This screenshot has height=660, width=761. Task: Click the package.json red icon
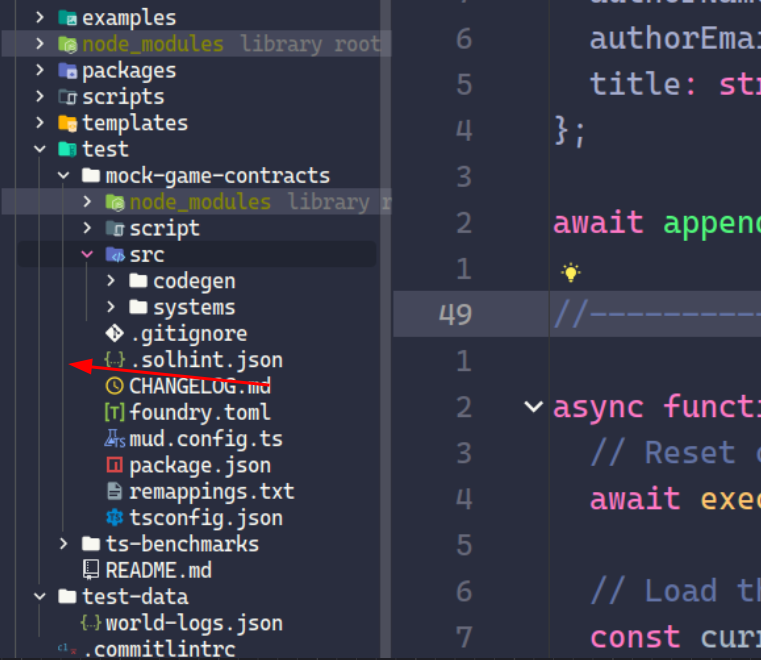point(115,465)
